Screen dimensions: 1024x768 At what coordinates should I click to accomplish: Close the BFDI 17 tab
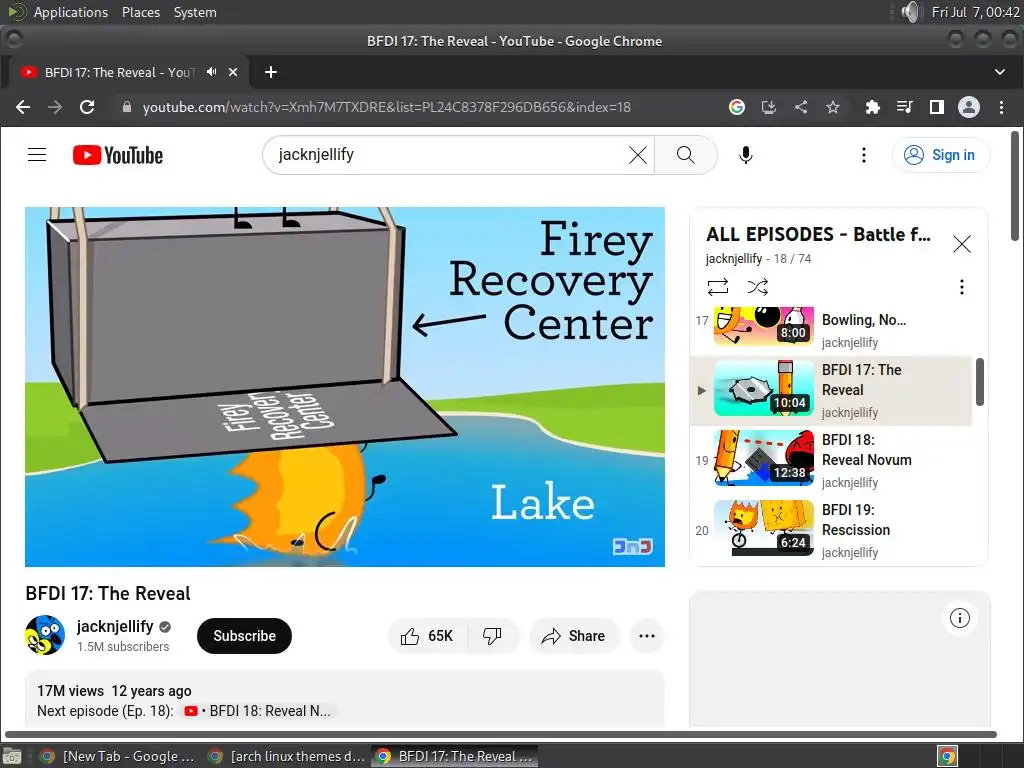pos(233,72)
